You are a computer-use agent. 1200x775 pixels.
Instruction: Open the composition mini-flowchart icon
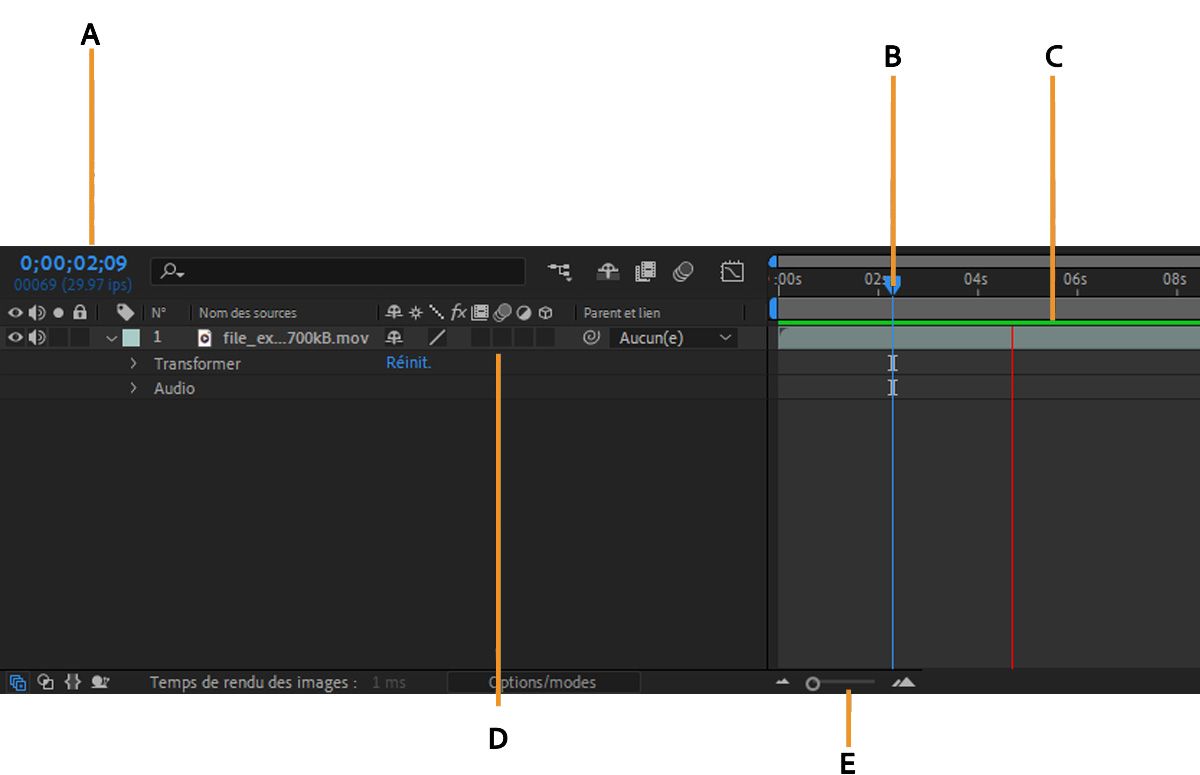[x=560, y=271]
